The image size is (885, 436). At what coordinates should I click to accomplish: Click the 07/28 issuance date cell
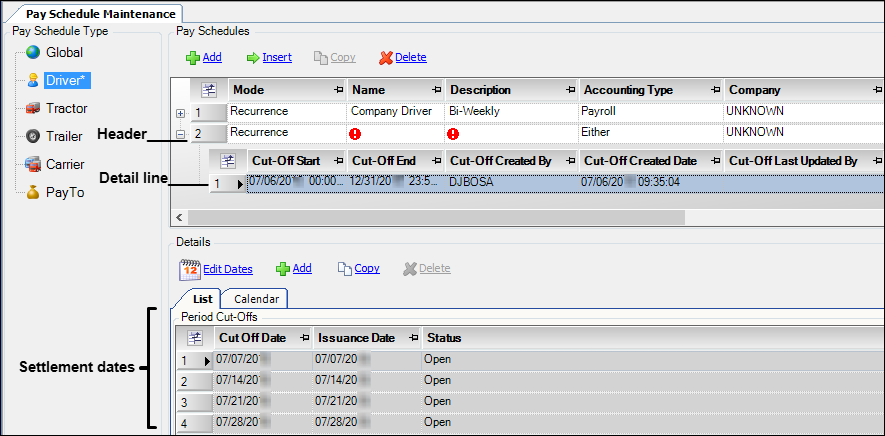(367, 422)
